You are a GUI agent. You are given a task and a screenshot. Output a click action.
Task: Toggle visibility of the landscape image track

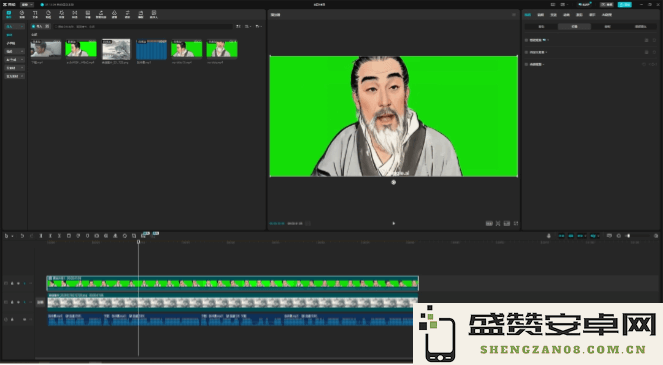tap(18, 302)
